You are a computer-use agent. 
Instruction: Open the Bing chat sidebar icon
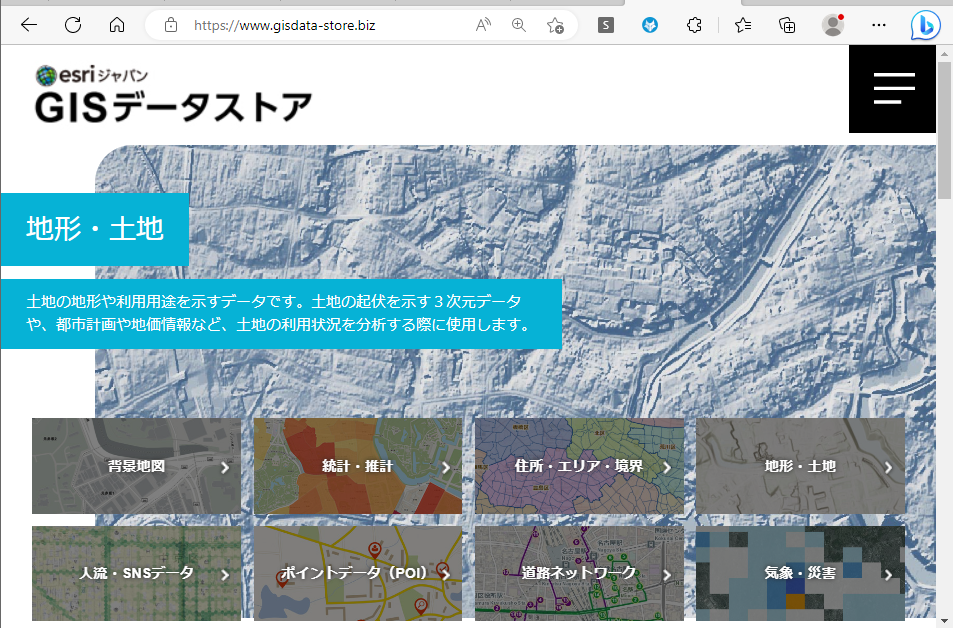point(925,25)
